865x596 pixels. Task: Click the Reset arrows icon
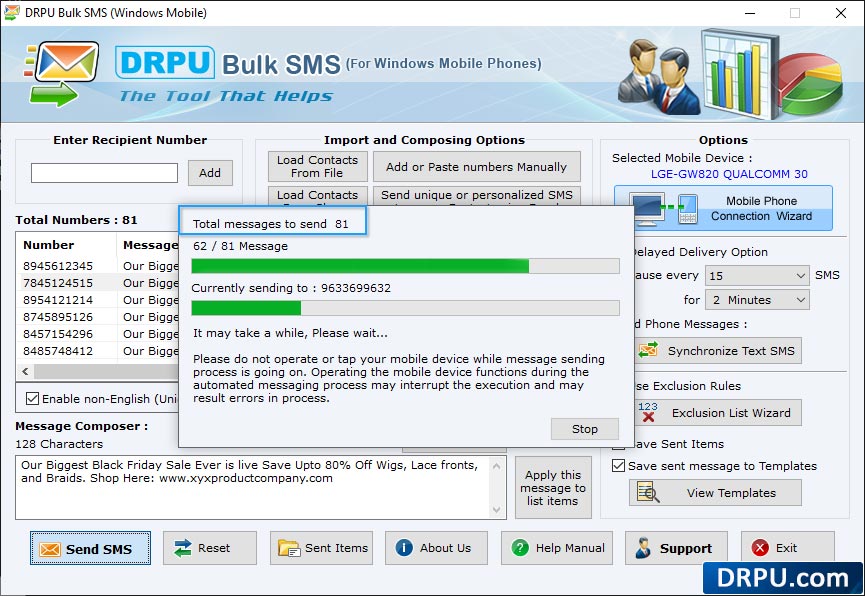pos(182,548)
